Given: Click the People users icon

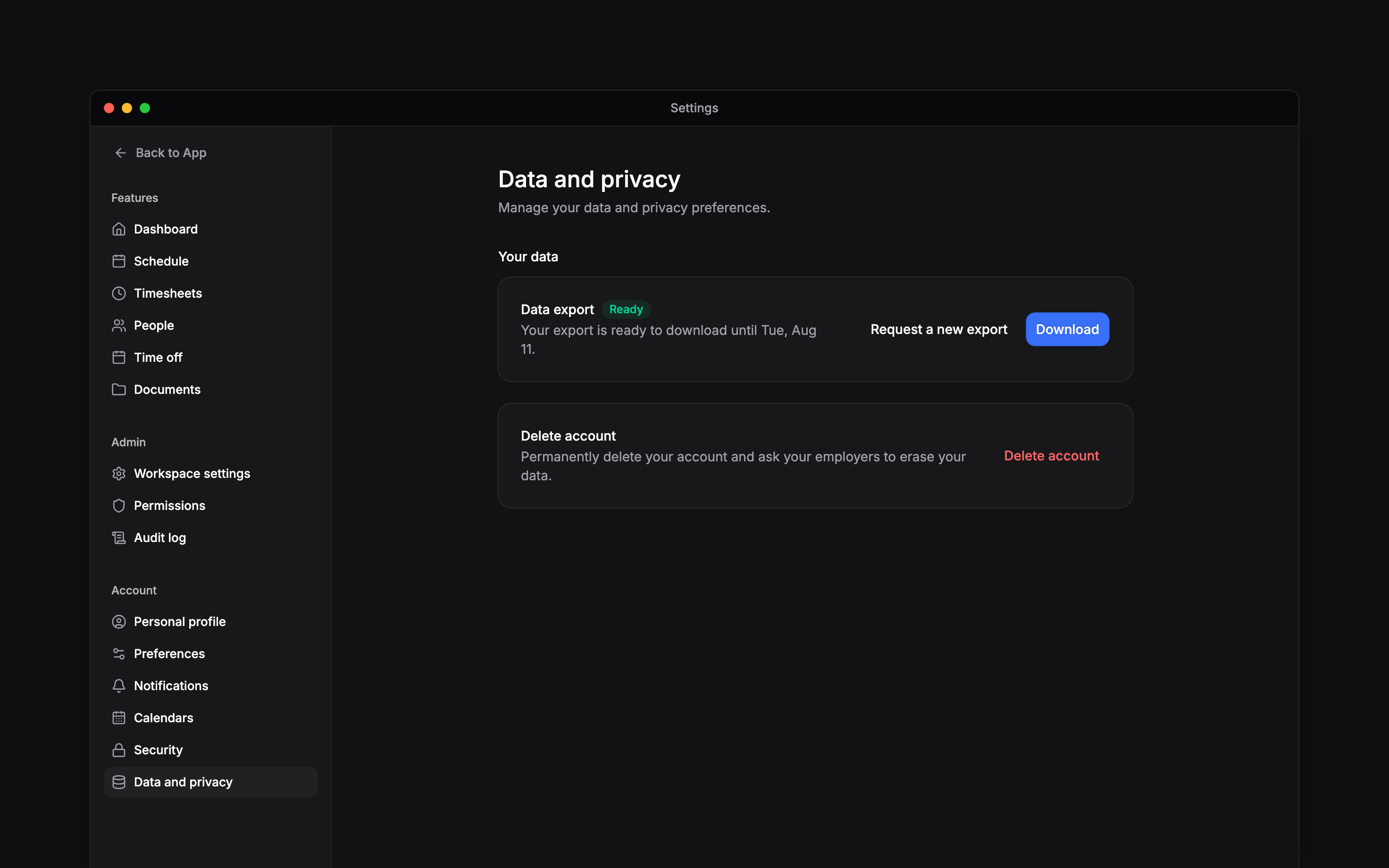Looking at the screenshot, I should click(x=119, y=325).
